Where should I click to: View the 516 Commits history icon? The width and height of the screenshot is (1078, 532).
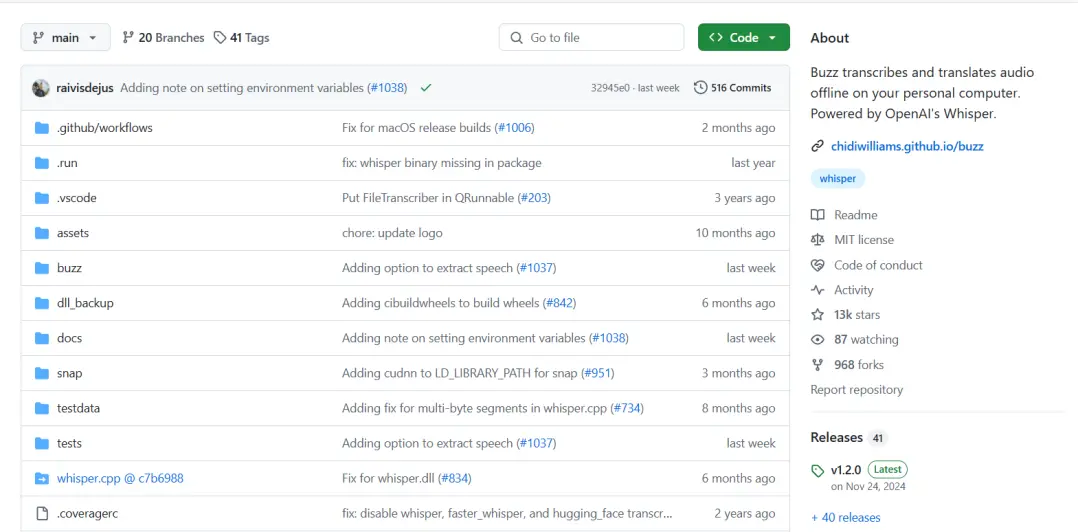click(x=700, y=88)
